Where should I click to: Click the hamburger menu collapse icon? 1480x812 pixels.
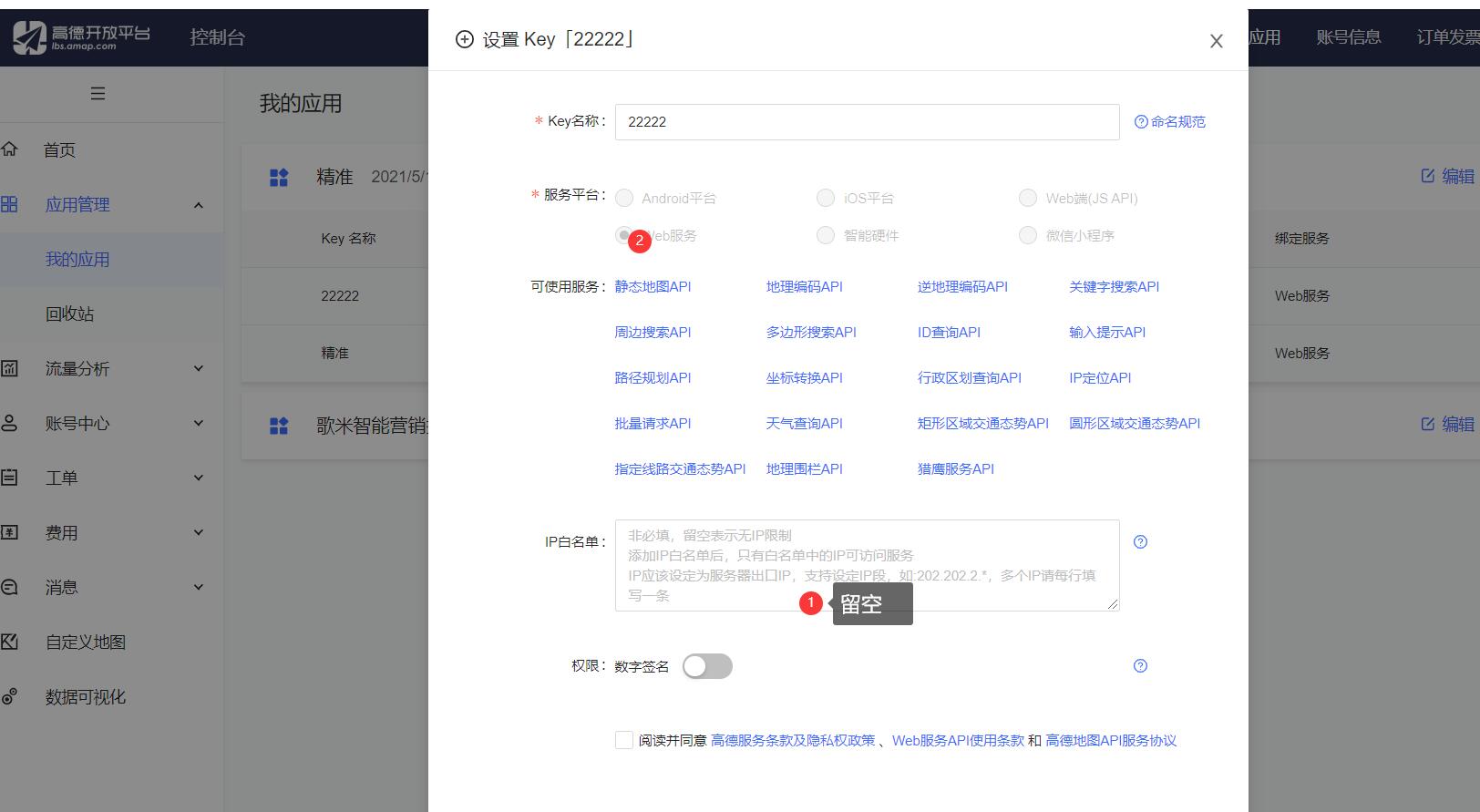click(x=98, y=94)
